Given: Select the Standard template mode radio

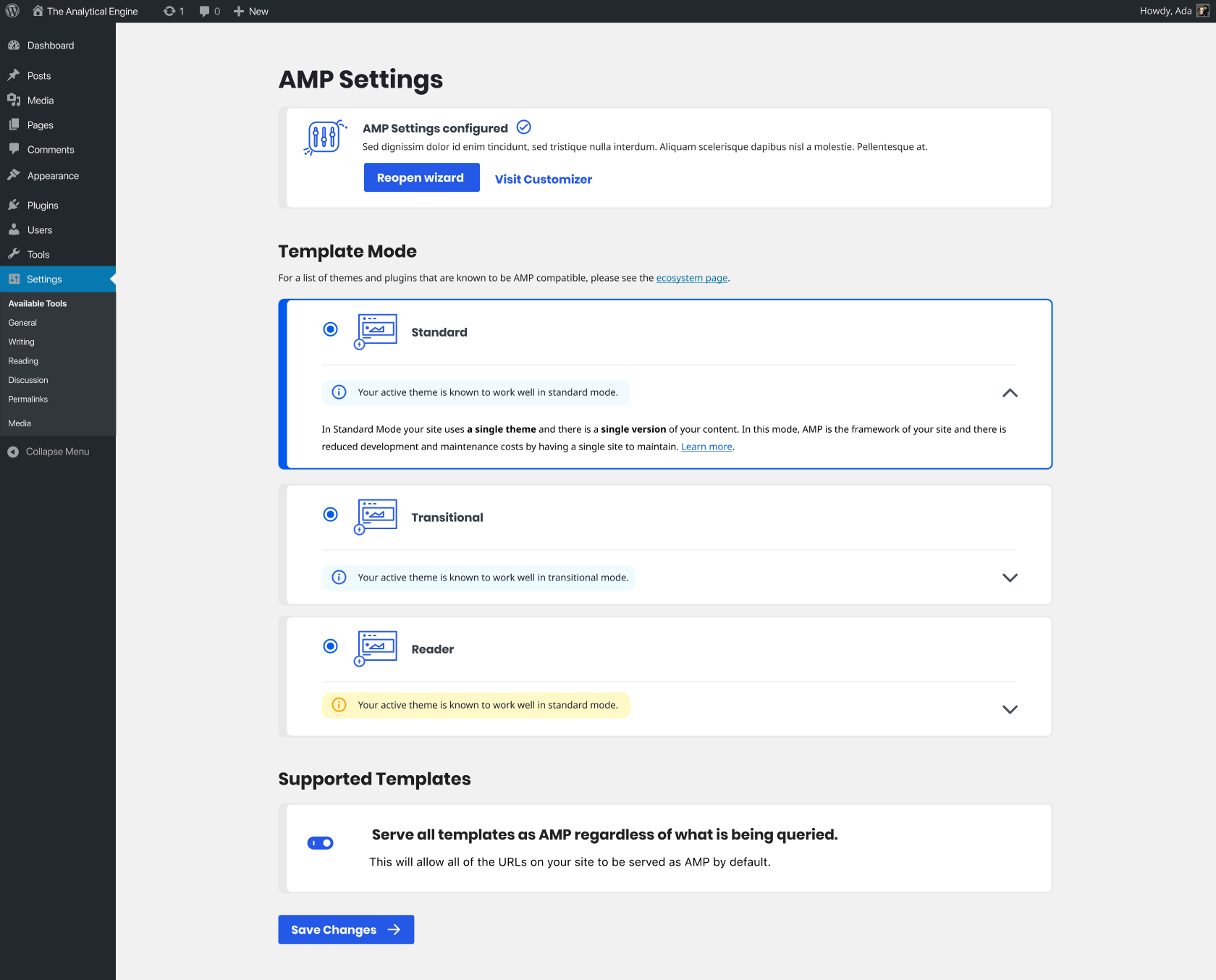Looking at the screenshot, I should click(331, 329).
